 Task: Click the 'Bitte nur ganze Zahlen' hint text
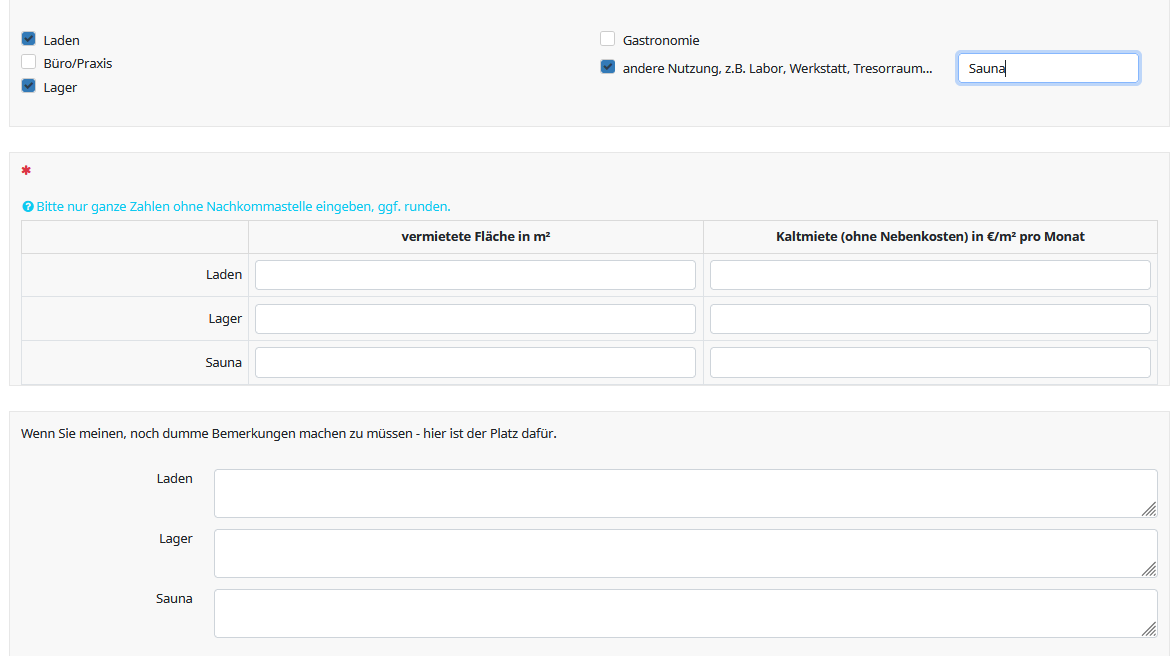tap(243, 207)
